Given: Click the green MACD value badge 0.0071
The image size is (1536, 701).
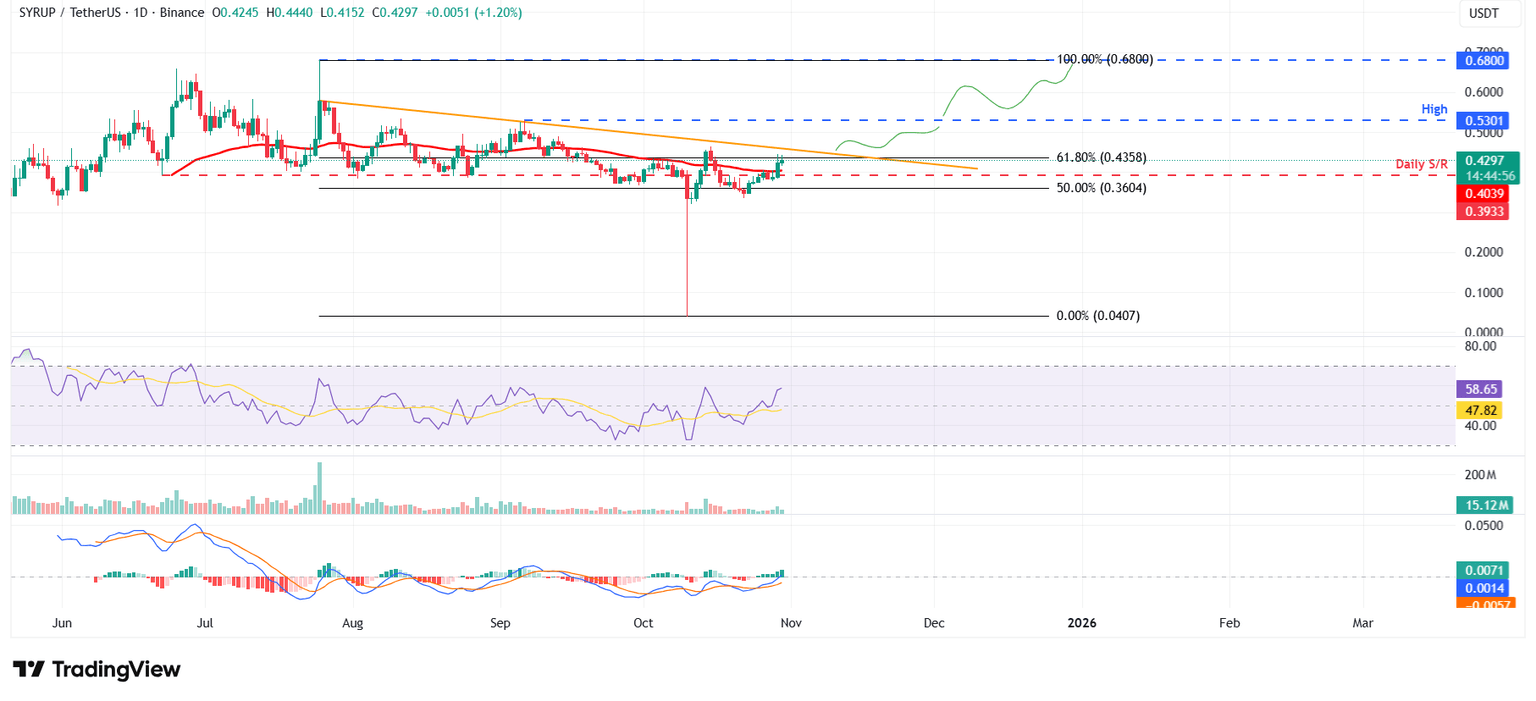Looking at the screenshot, I should tap(1483, 569).
